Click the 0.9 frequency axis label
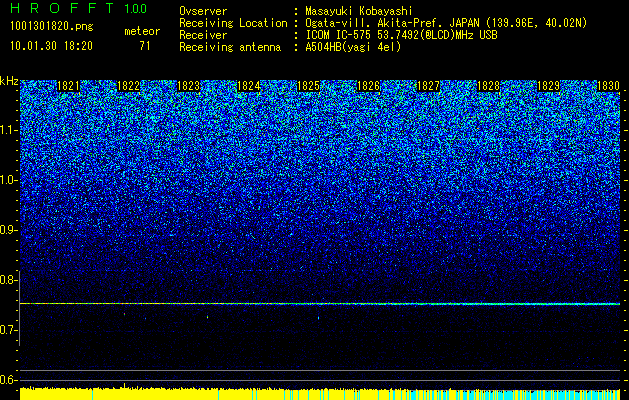629x400 pixels. pyautogui.click(x=8, y=230)
